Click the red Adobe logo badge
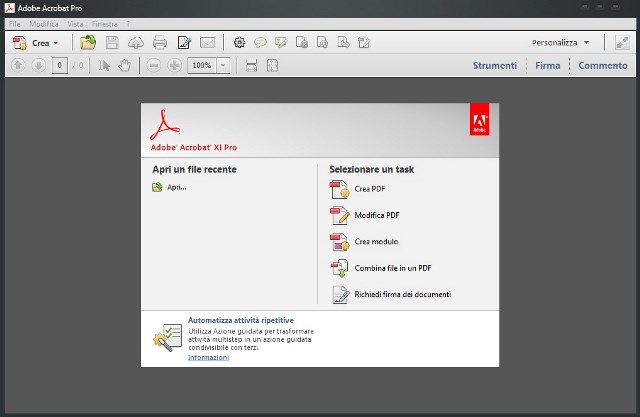Viewport: 640px width, 417px height. tap(479, 120)
